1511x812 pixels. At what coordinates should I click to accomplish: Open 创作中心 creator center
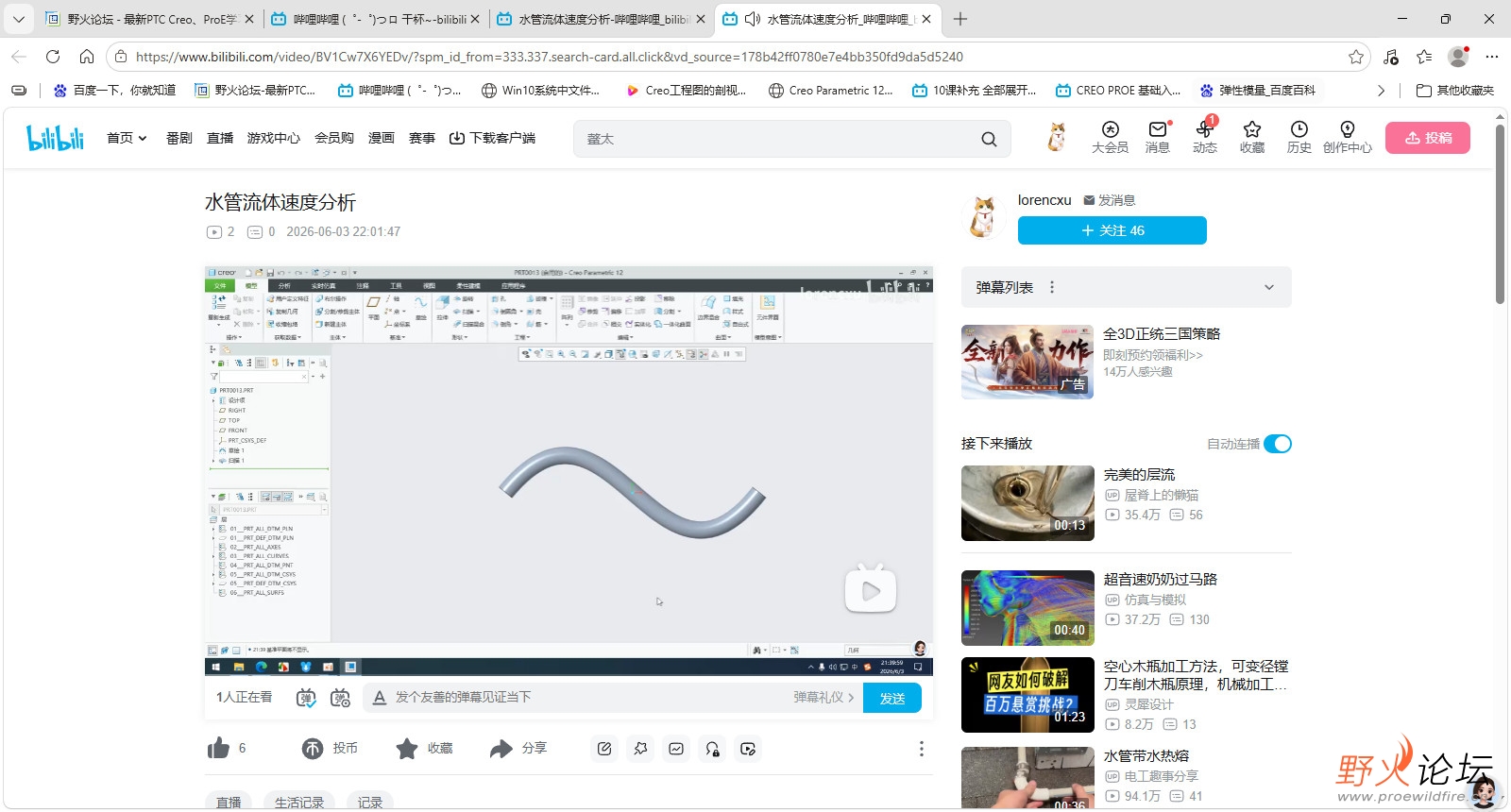(x=1348, y=137)
